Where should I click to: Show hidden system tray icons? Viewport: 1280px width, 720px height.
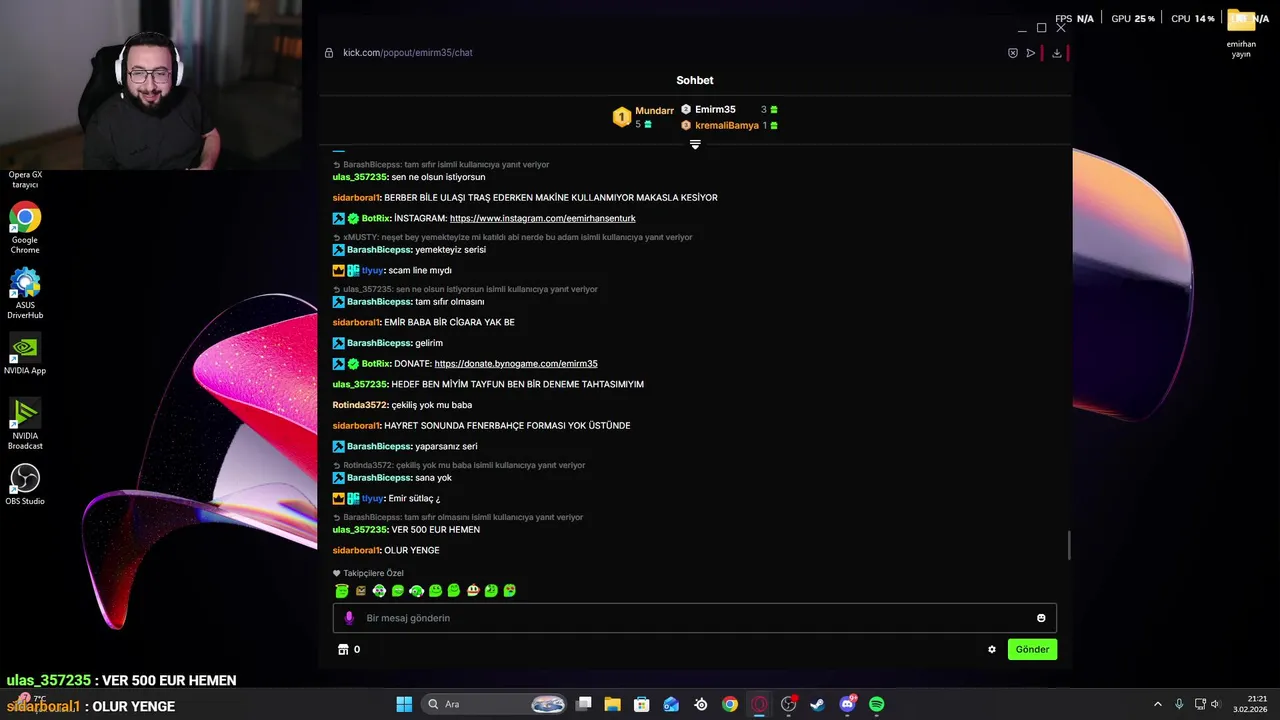(1158, 705)
